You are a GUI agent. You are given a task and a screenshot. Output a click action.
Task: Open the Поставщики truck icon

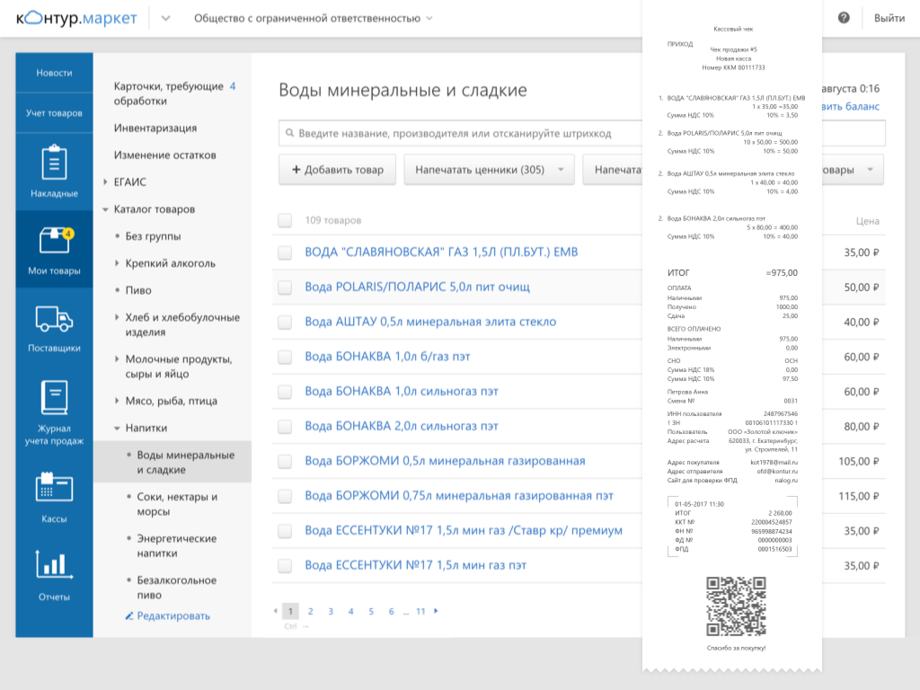click(54, 320)
